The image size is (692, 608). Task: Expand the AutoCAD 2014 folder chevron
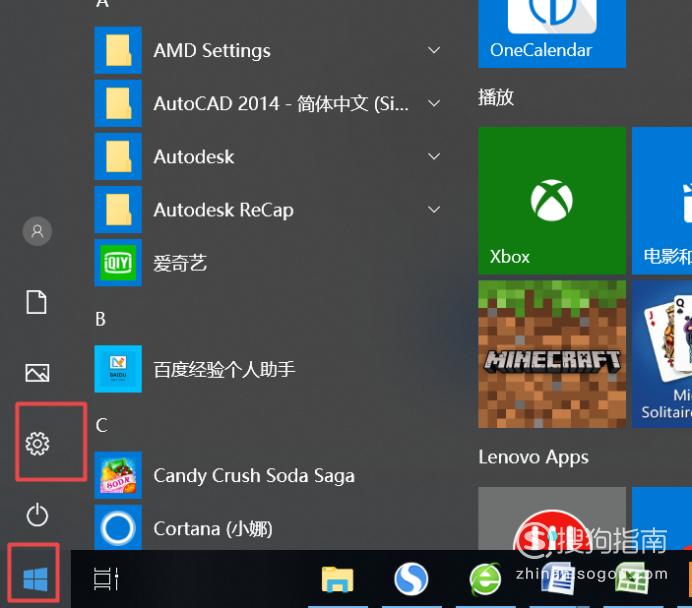[x=434, y=103]
